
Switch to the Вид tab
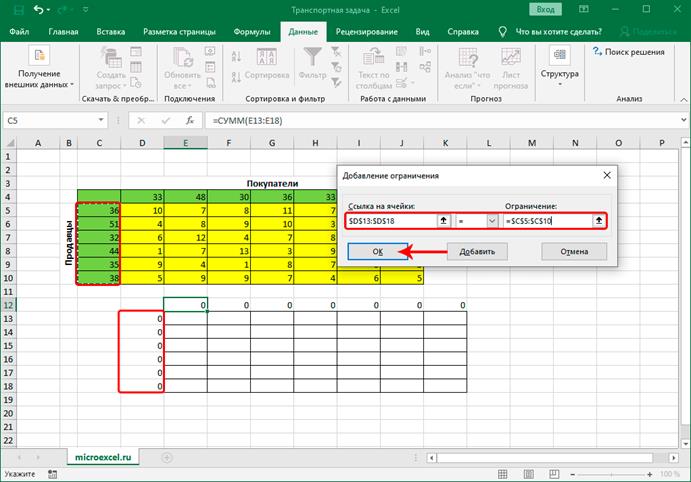pos(422,32)
